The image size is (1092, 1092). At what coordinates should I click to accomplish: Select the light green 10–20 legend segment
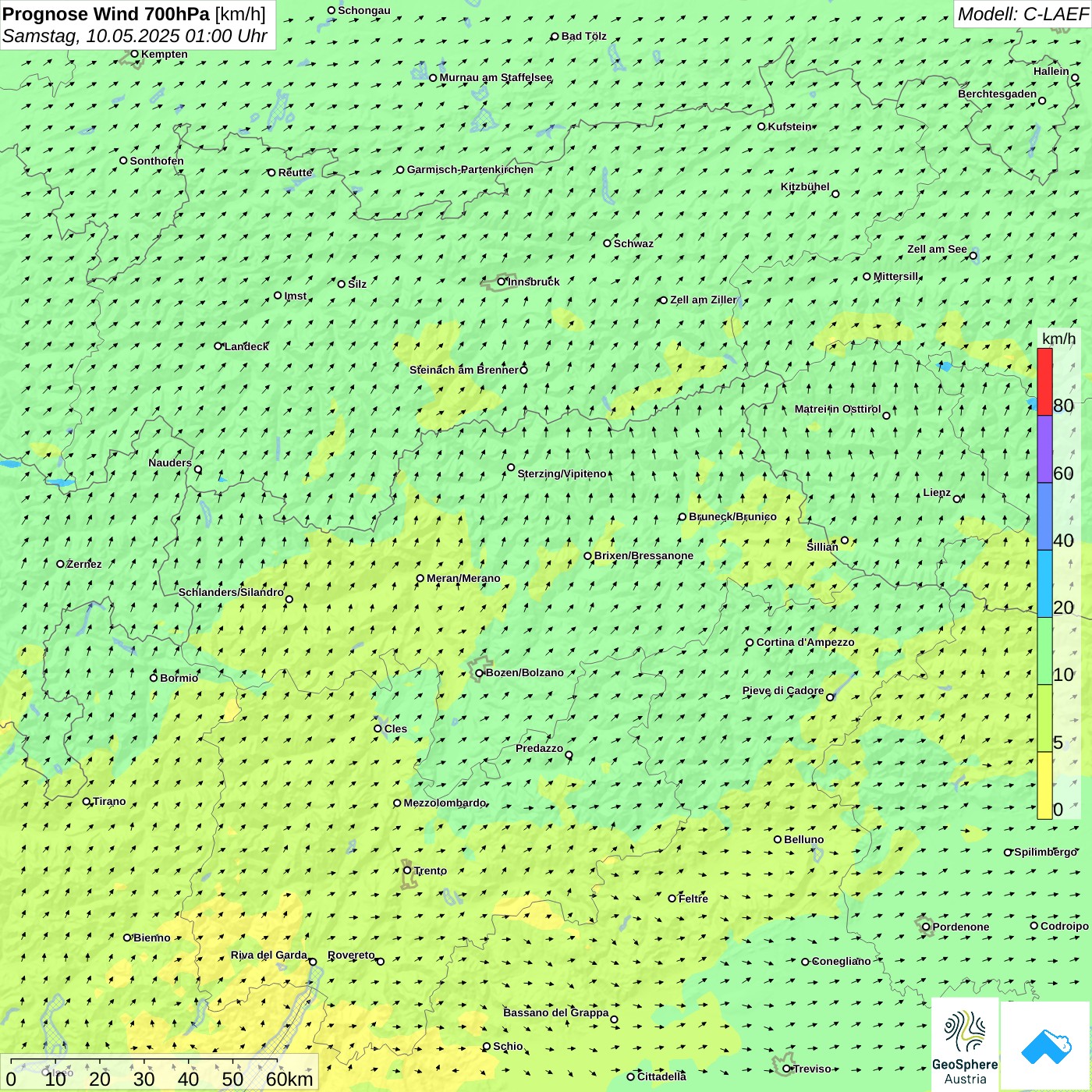(x=1044, y=651)
